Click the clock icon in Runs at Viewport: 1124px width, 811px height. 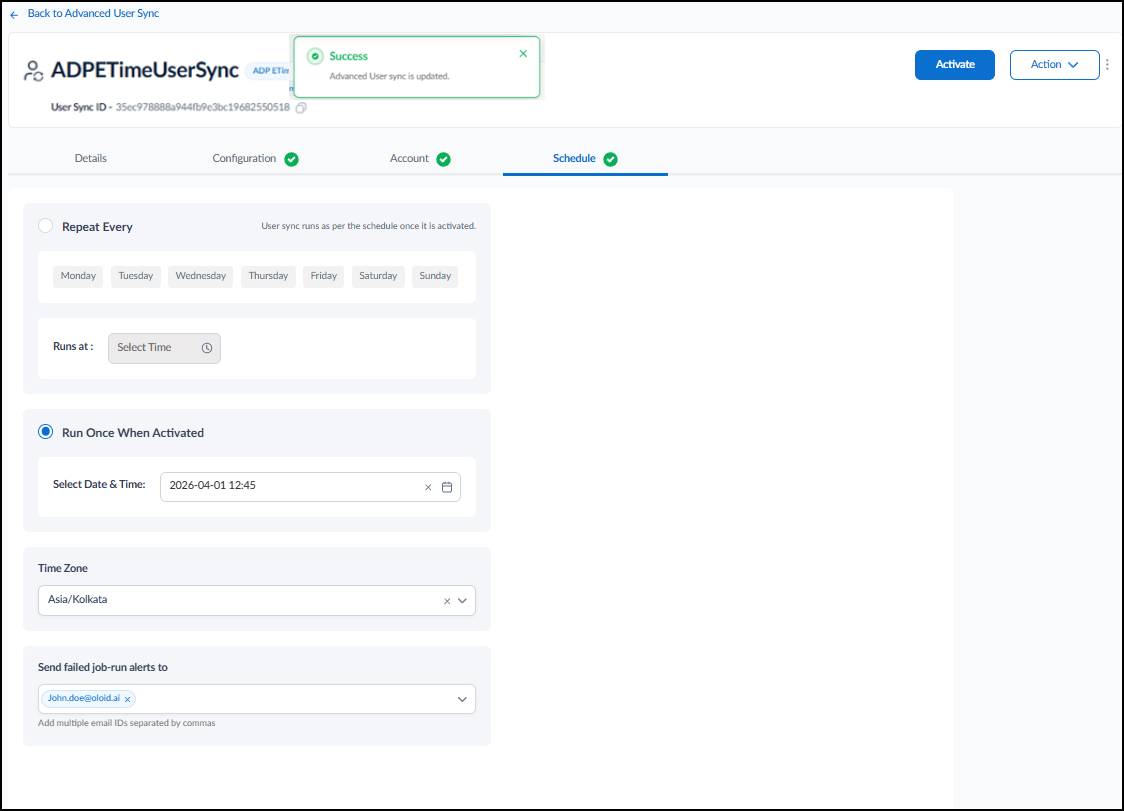(207, 348)
